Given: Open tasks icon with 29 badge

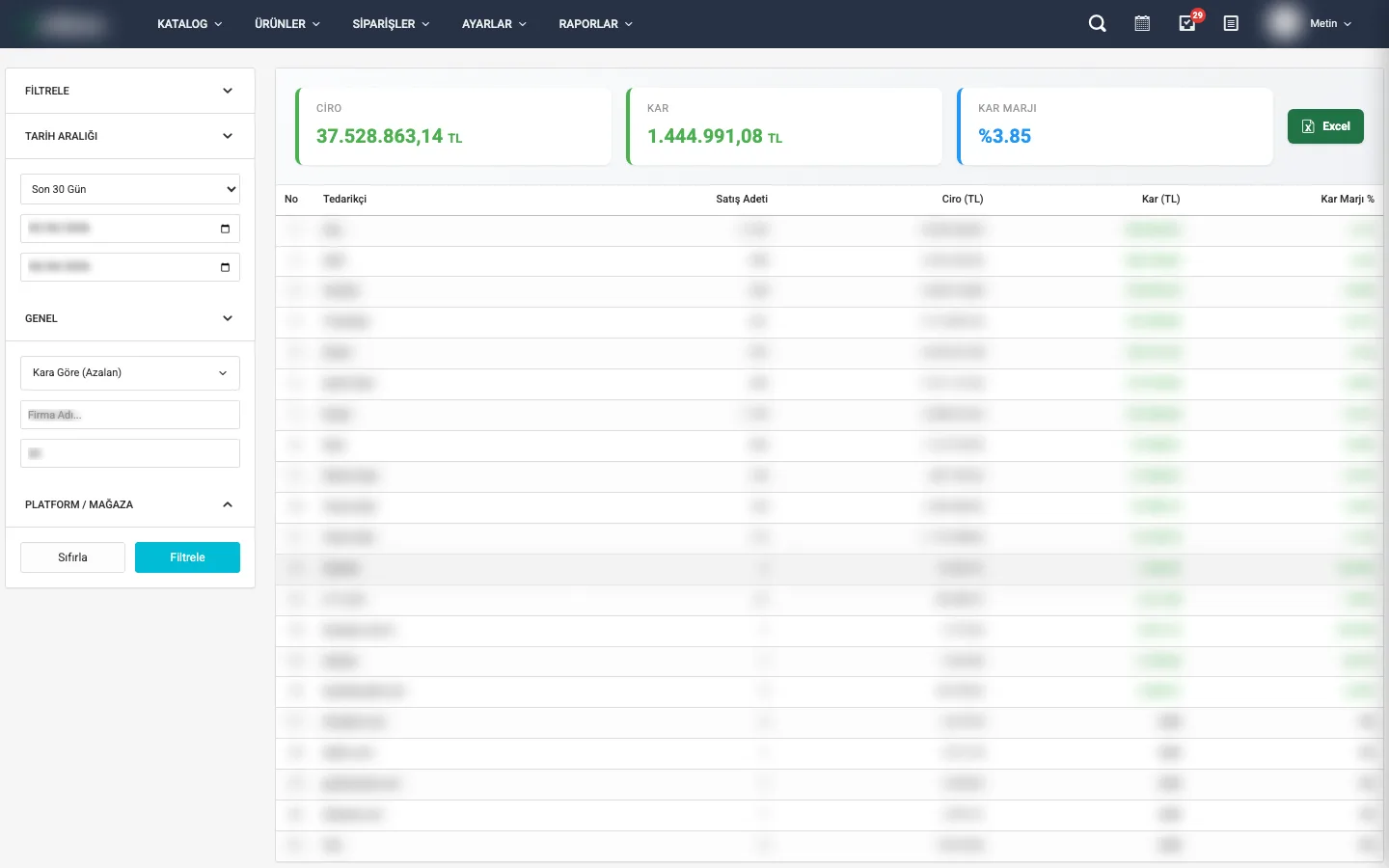Looking at the screenshot, I should pos(1187,24).
